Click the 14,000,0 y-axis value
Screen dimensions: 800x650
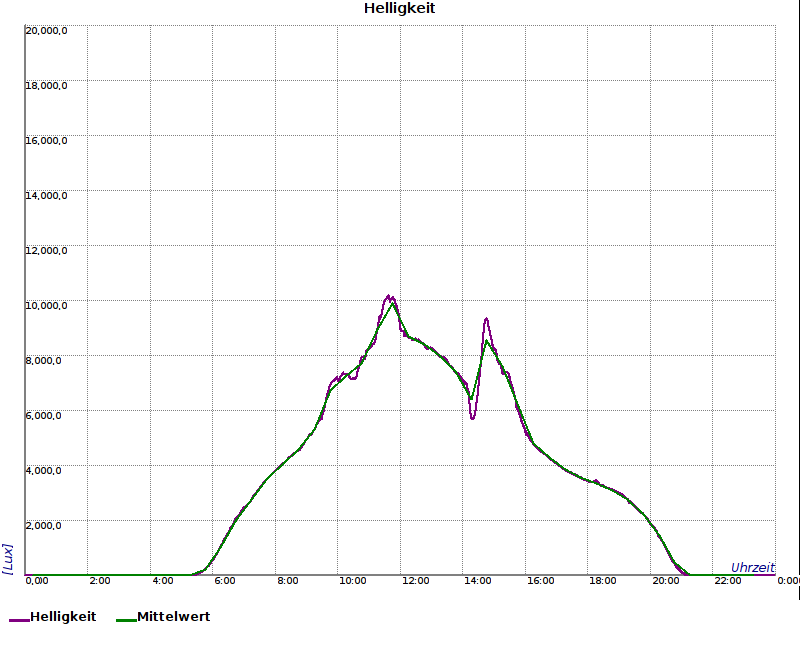46,196
